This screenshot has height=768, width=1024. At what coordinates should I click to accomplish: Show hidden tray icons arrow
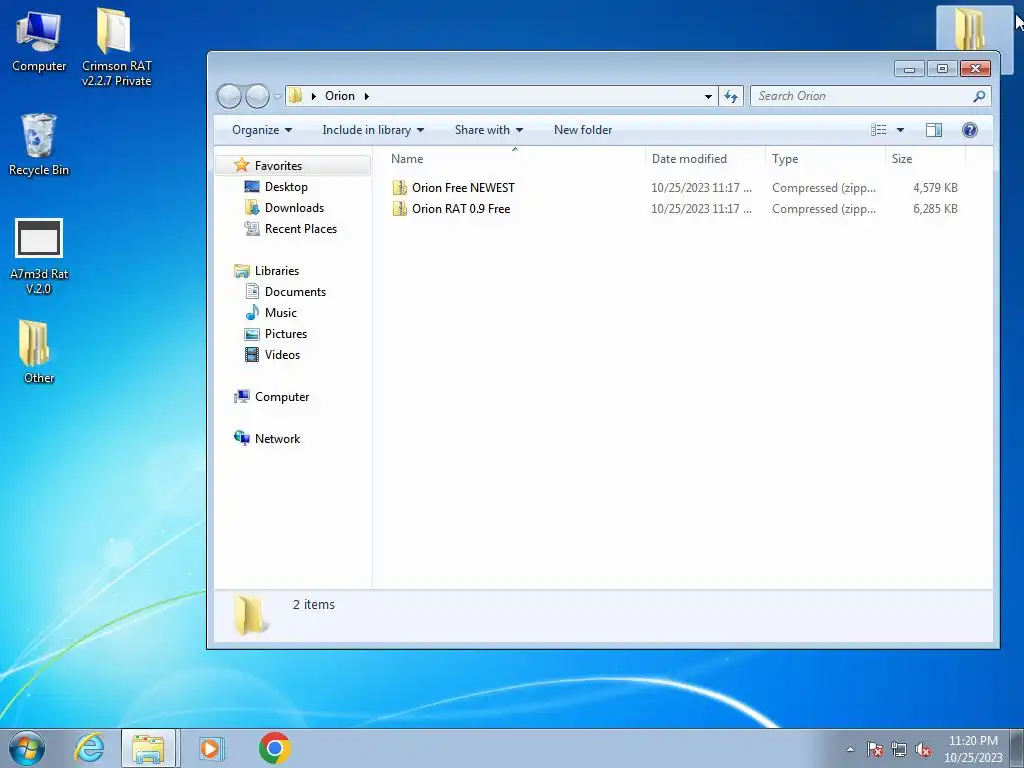point(850,749)
